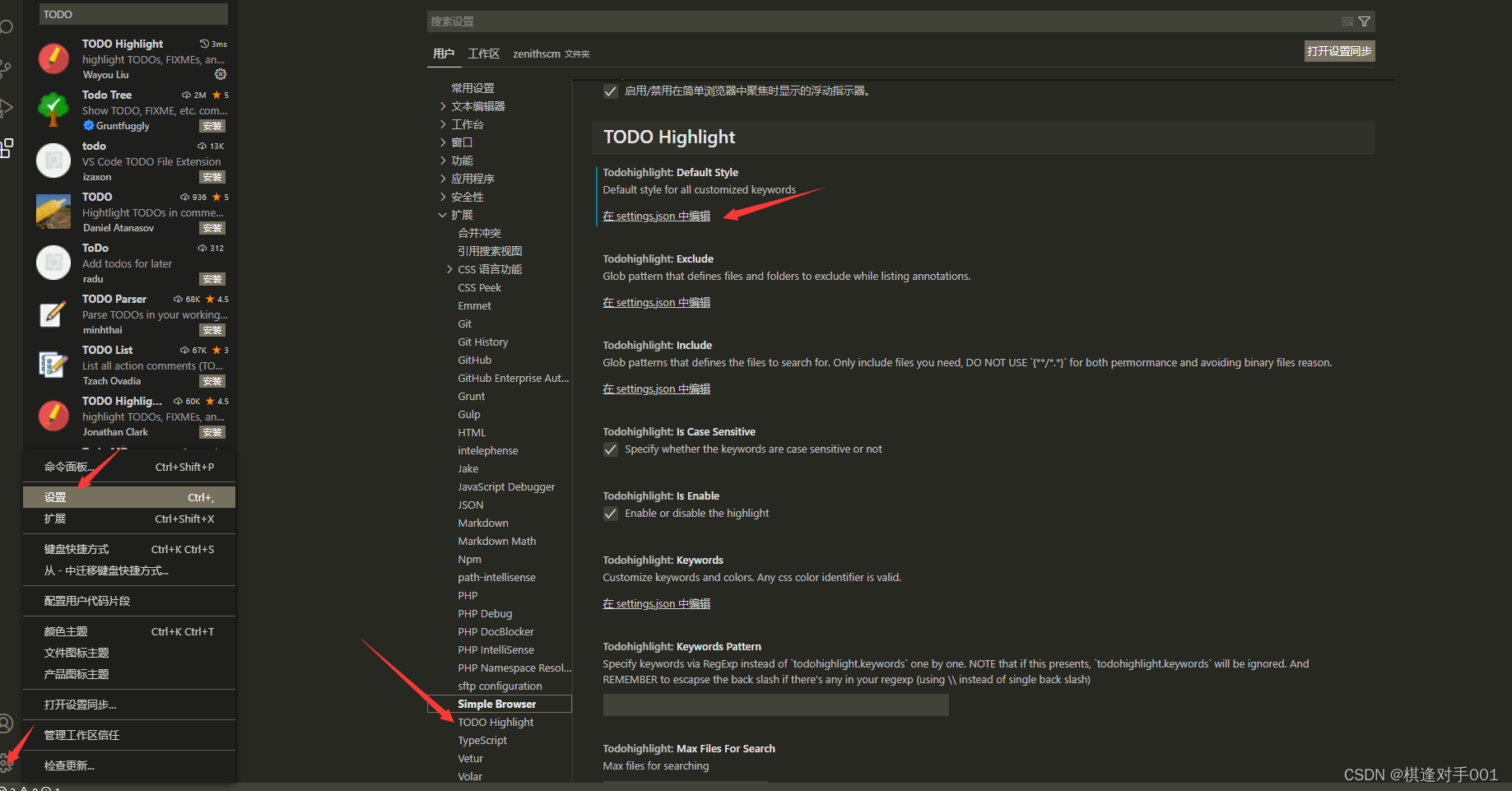Collapse 扩展 settings category
Image resolution: width=1512 pixels, height=791 pixels.
coord(443,215)
